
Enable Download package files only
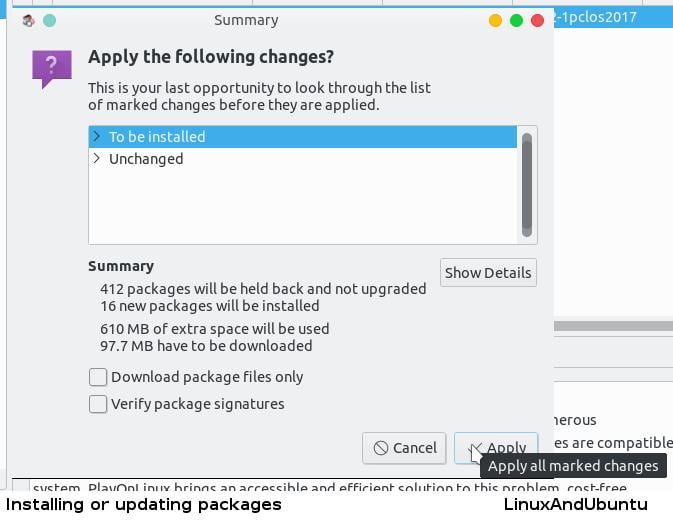coord(98,377)
